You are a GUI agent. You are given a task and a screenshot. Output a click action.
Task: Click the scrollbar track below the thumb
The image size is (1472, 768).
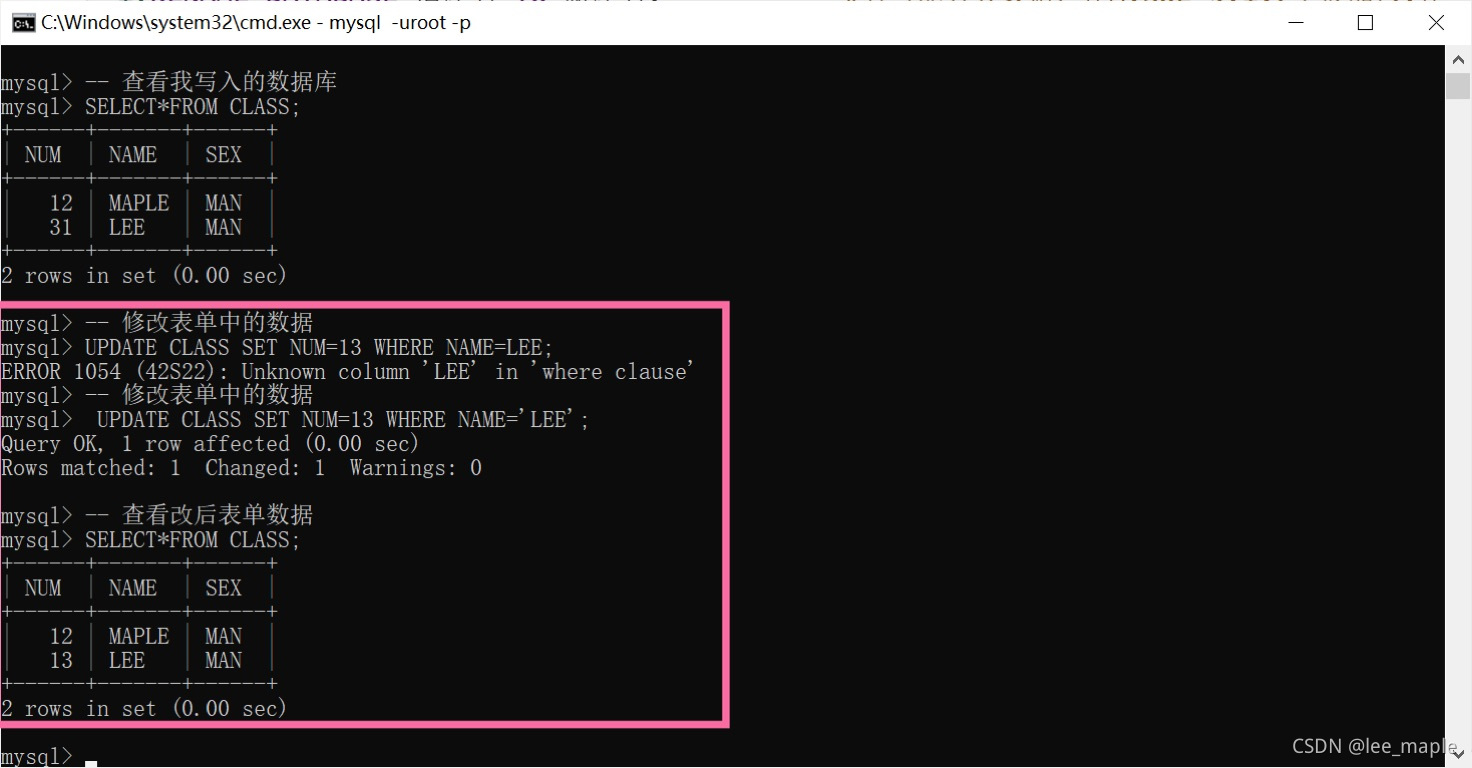[x=1457, y=400]
